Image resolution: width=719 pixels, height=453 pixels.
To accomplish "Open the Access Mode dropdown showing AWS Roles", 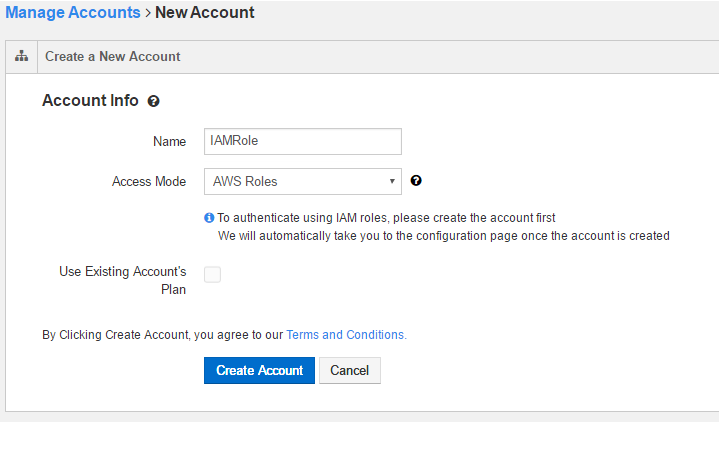I will (303, 182).
